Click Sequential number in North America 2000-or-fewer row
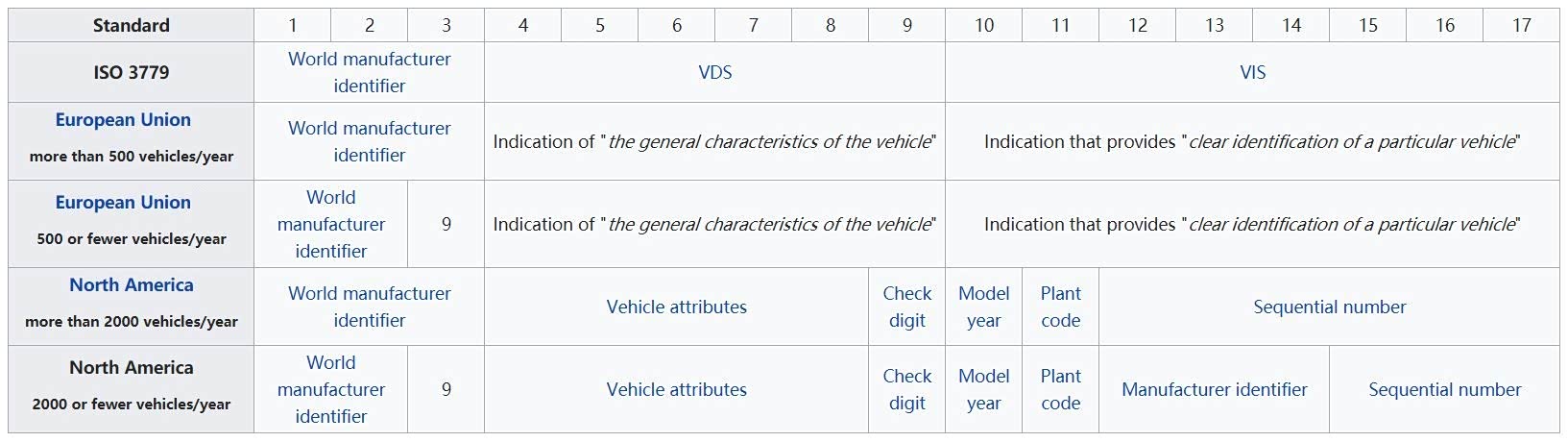This screenshot has height=442, width=1568. (1444, 389)
